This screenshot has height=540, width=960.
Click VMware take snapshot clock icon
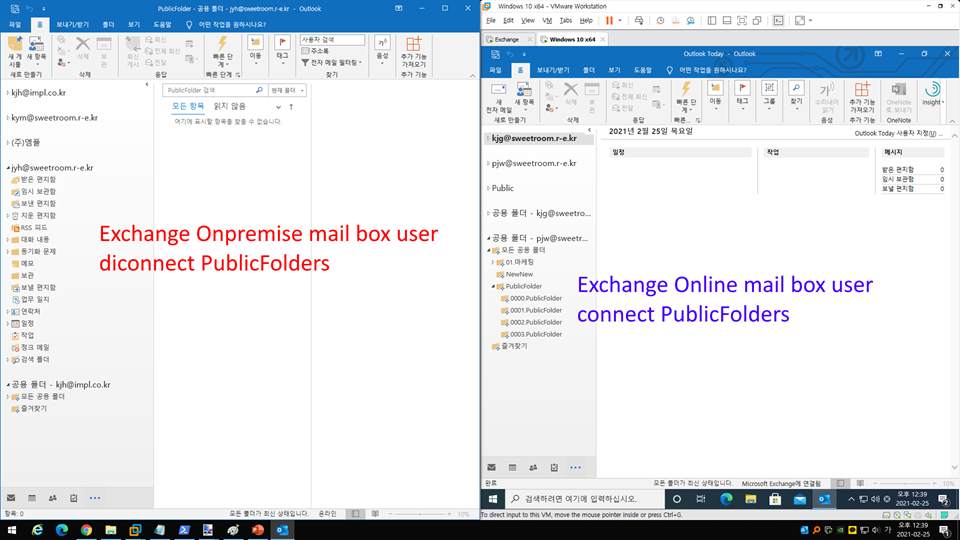click(660, 20)
